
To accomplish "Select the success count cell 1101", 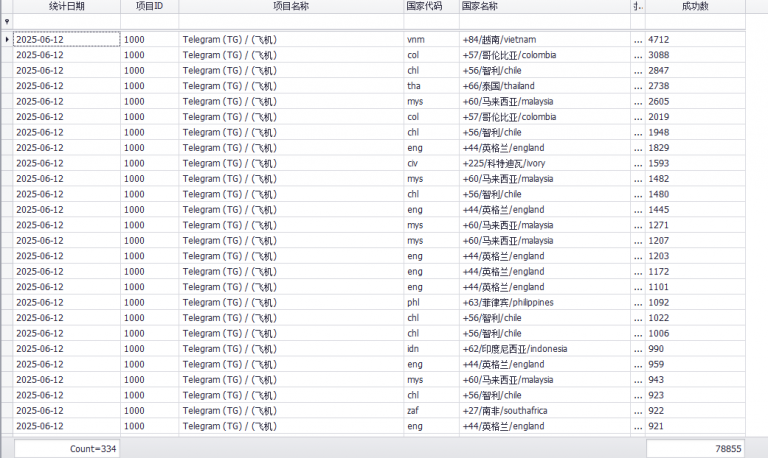I will click(x=695, y=287).
